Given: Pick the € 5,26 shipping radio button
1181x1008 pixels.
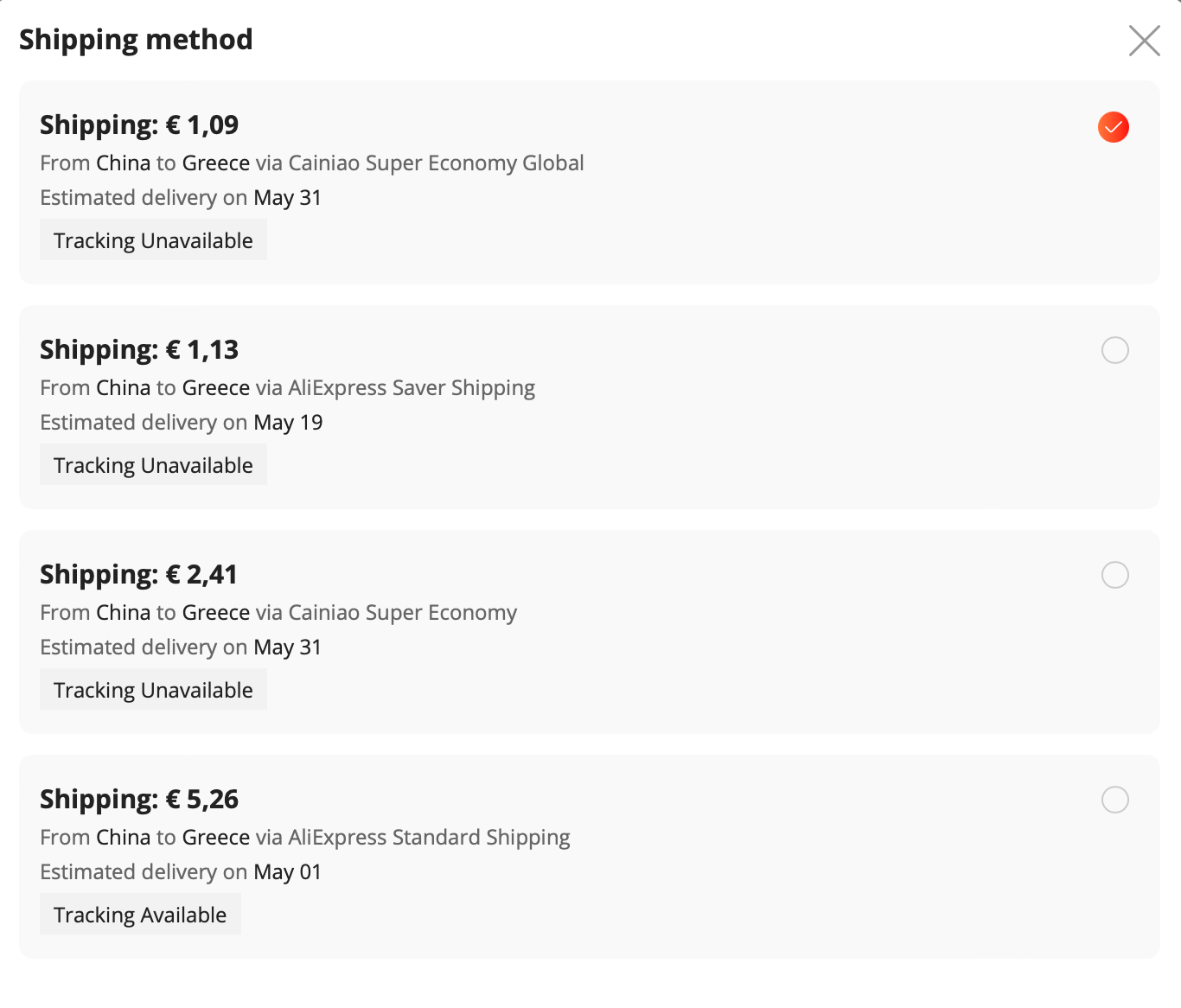Looking at the screenshot, I should tap(1114, 800).
